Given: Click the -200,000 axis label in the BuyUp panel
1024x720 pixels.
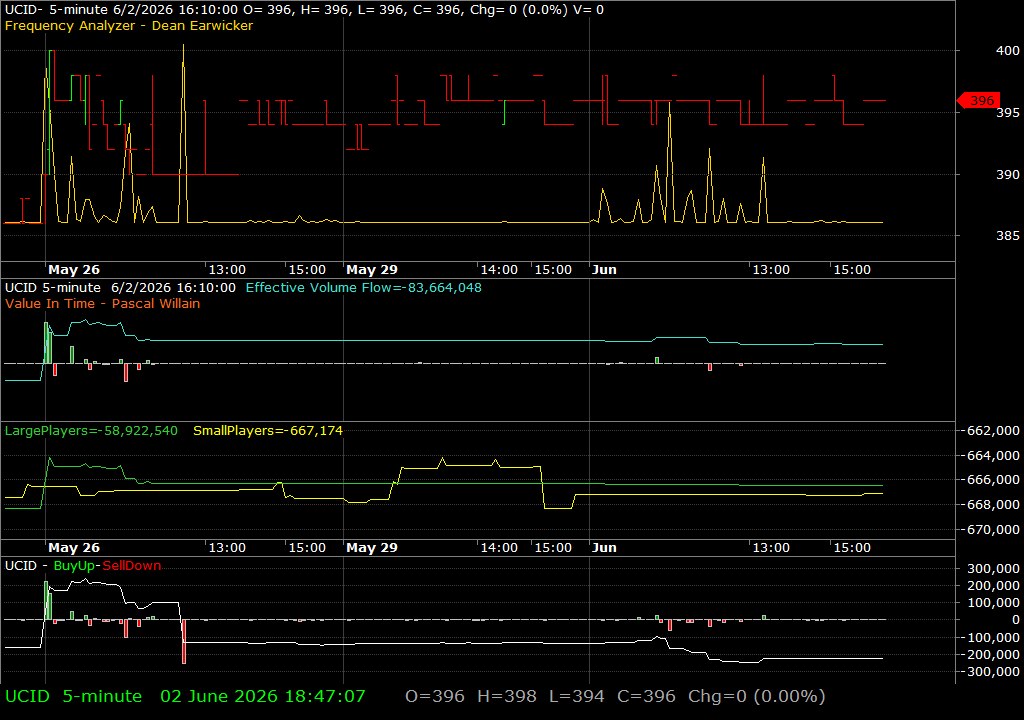Looking at the screenshot, I should [991, 655].
